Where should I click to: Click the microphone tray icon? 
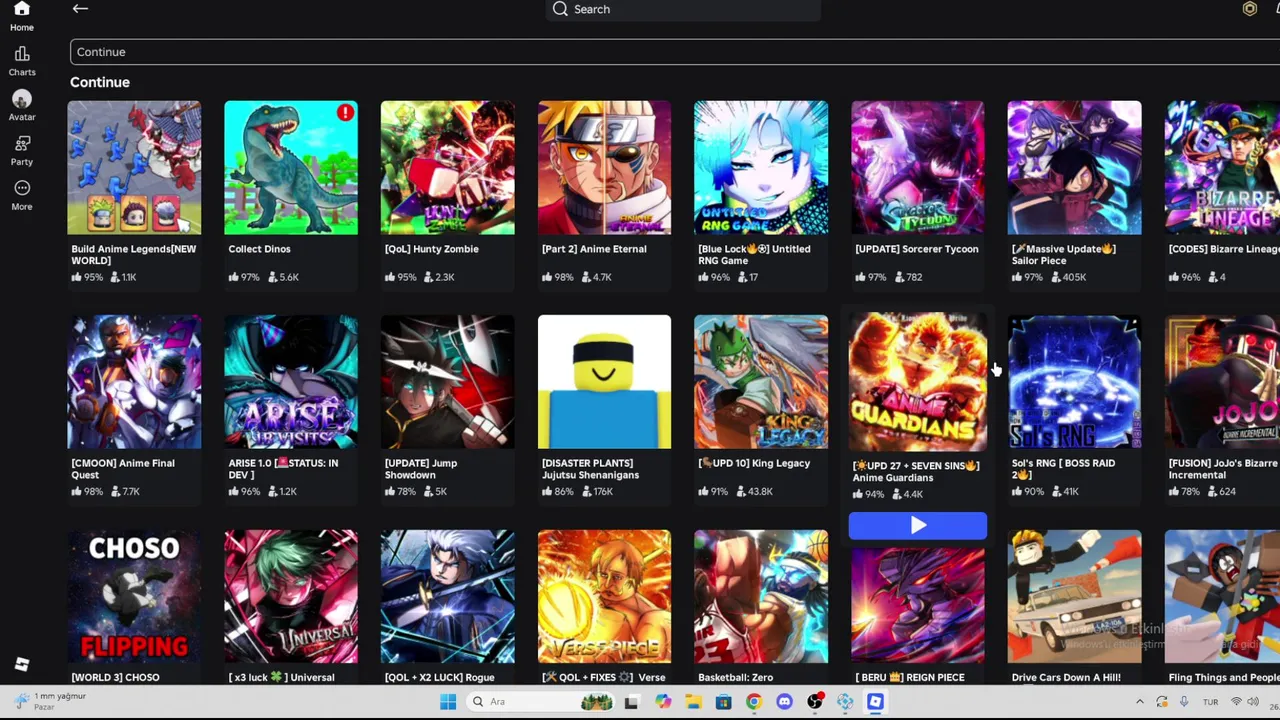1184,702
